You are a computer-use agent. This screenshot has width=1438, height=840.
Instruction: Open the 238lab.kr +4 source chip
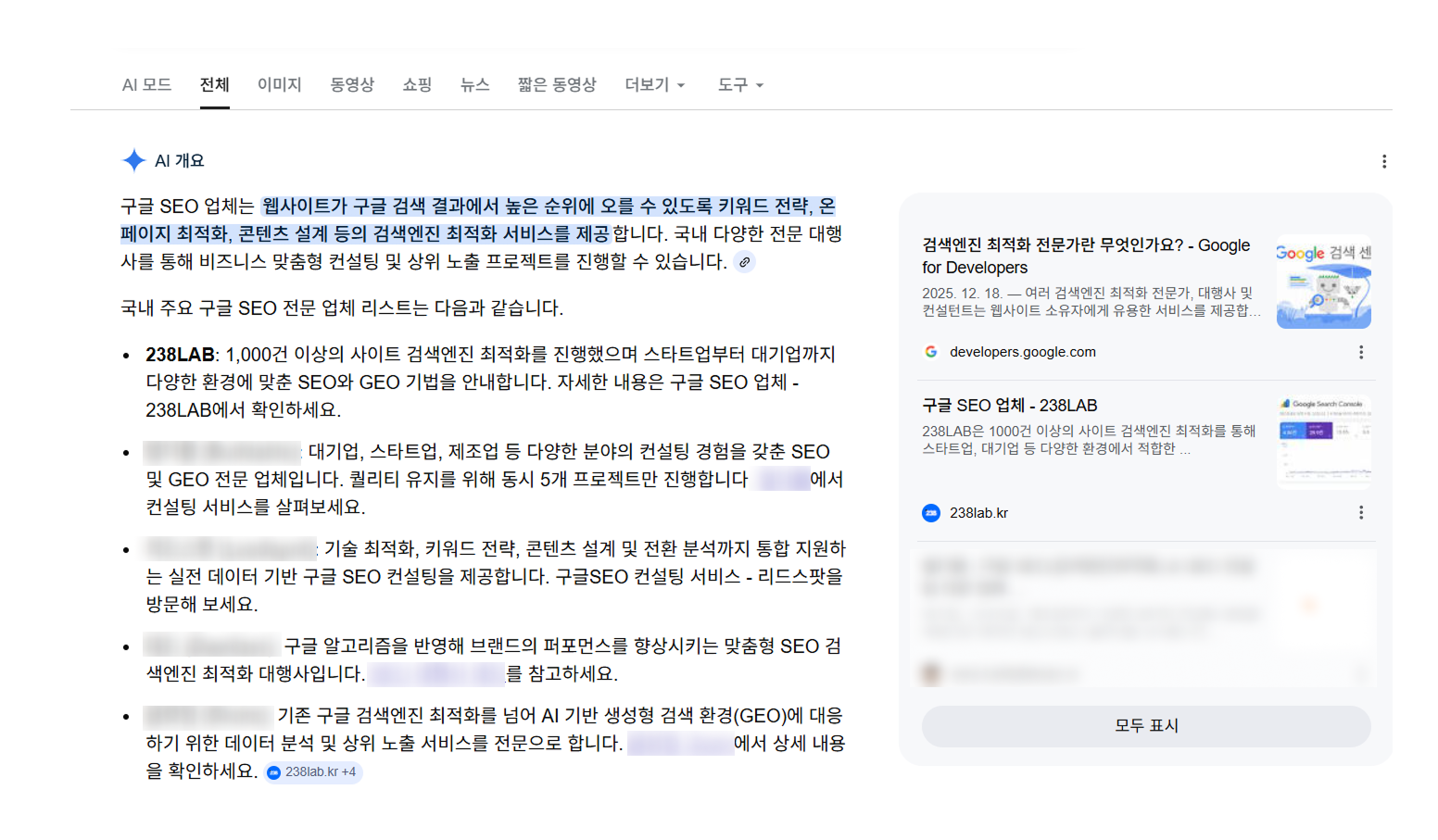coord(312,771)
